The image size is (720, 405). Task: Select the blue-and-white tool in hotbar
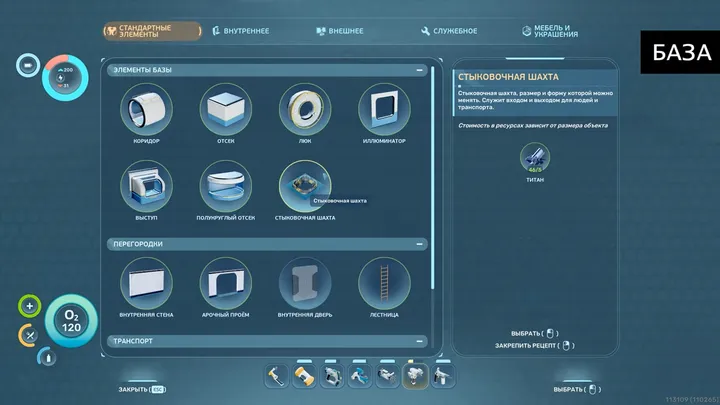[x=360, y=376]
